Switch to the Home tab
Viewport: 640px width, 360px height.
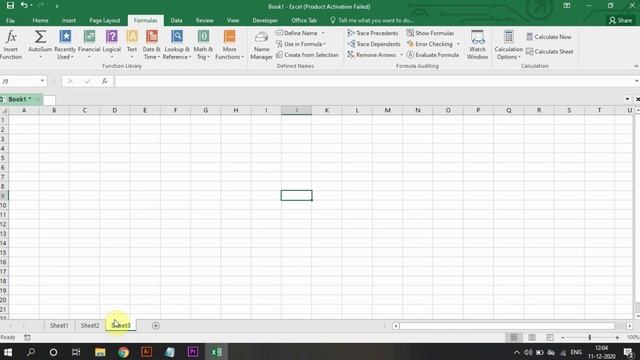point(40,20)
